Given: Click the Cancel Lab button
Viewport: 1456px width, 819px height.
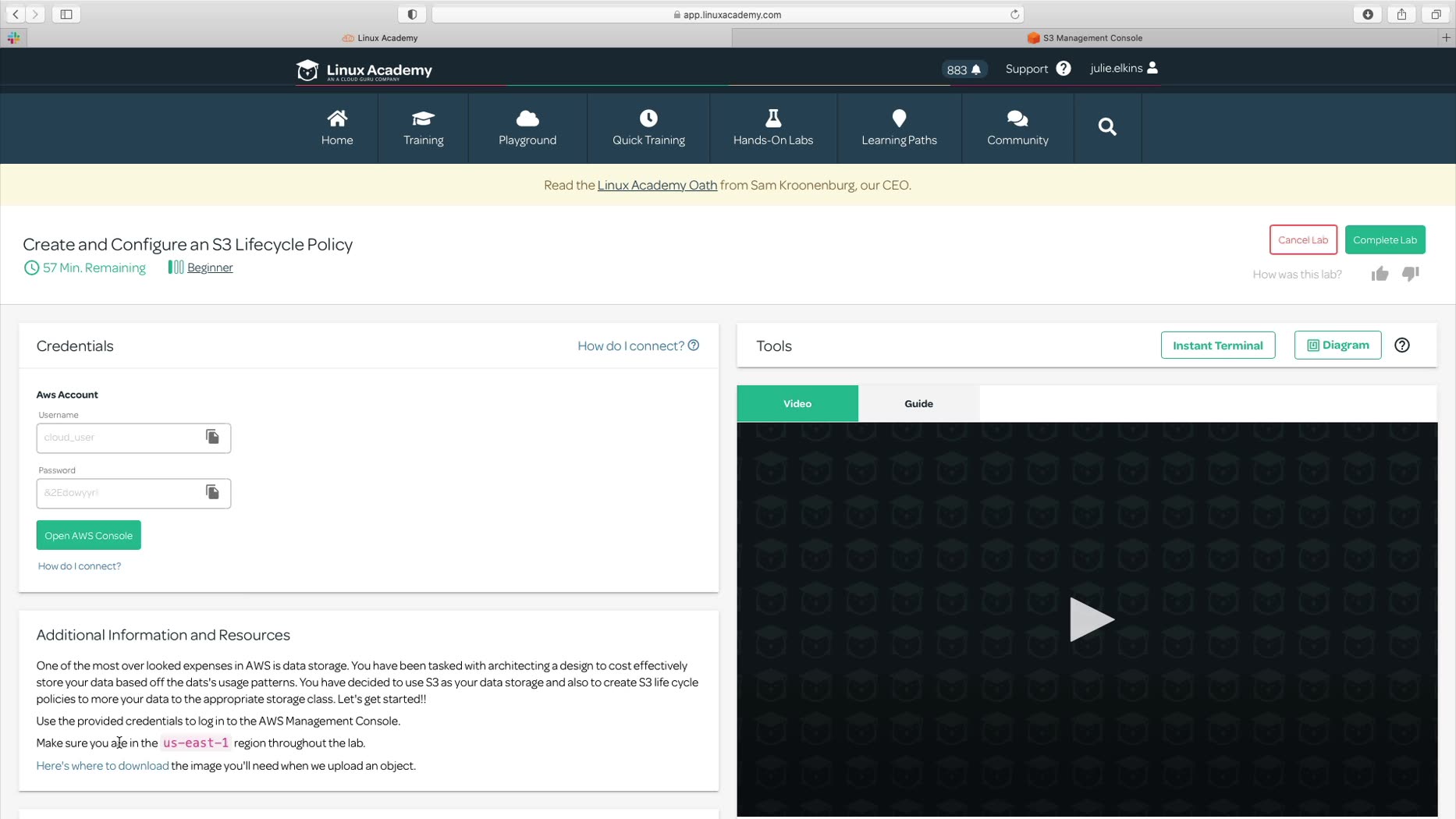Looking at the screenshot, I should (1303, 239).
